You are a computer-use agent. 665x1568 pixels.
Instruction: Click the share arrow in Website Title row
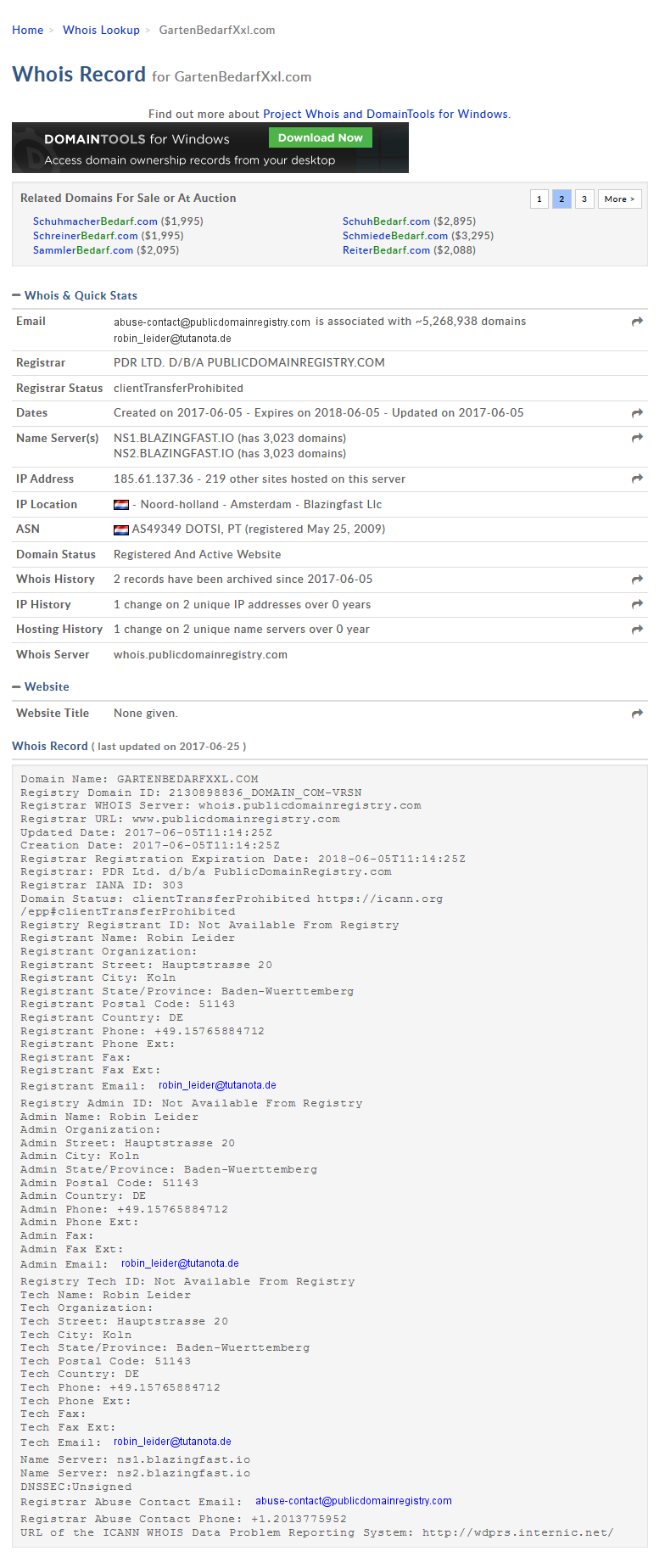point(637,714)
